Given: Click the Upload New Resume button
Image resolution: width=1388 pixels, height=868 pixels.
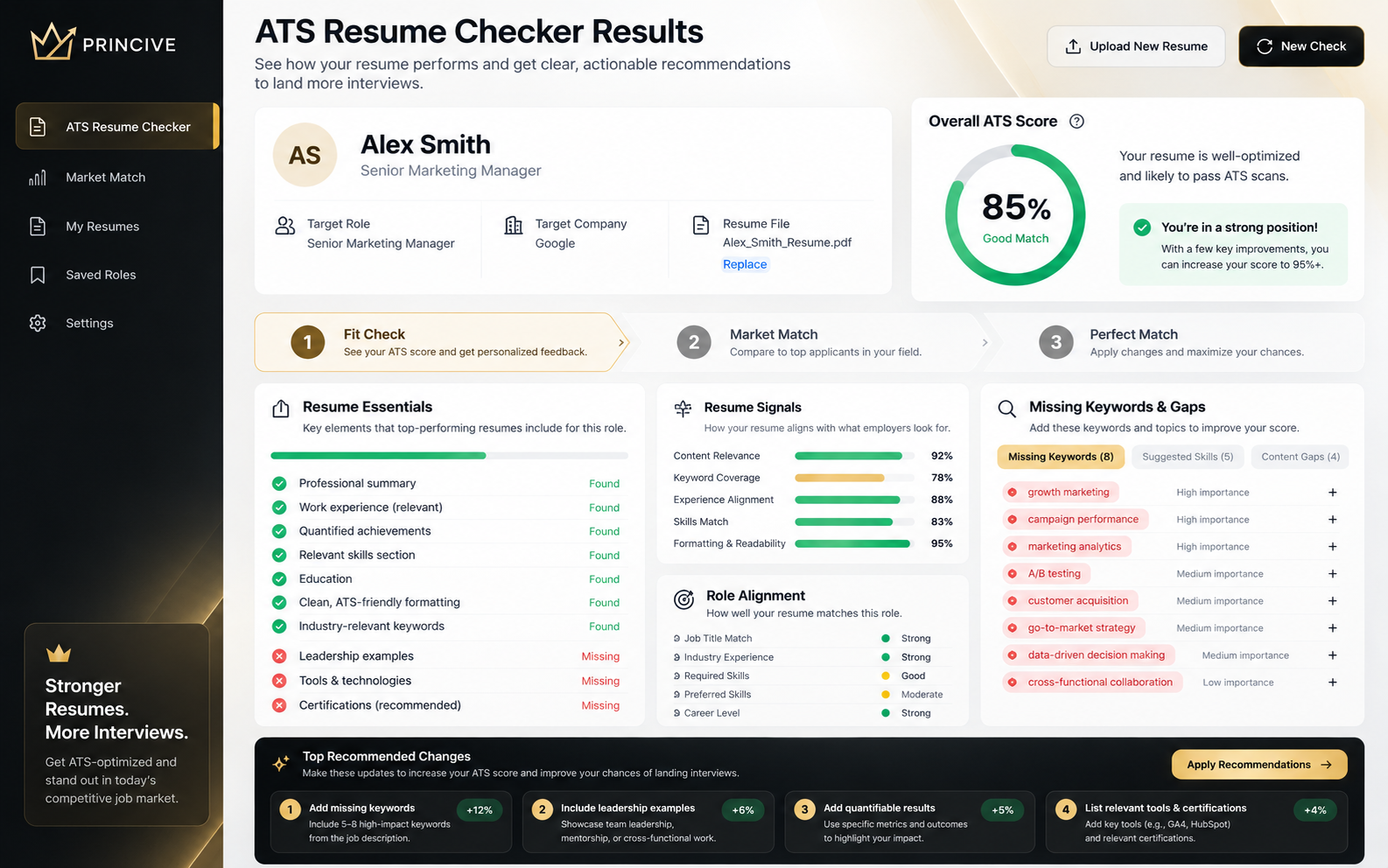Looking at the screenshot, I should (1136, 46).
